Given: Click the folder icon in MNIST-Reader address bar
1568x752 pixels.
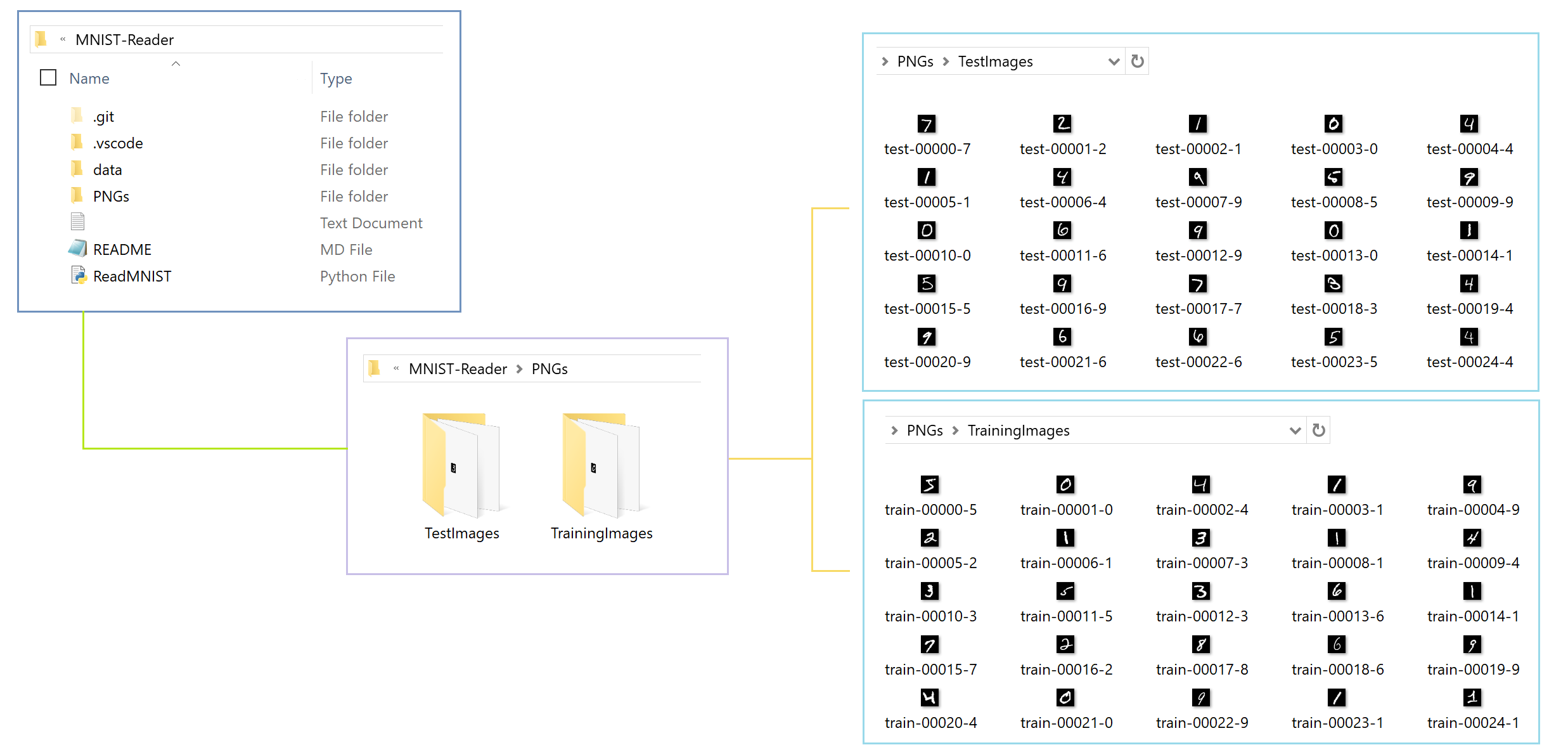Looking at the screenshot, I should tap(41, 39).
